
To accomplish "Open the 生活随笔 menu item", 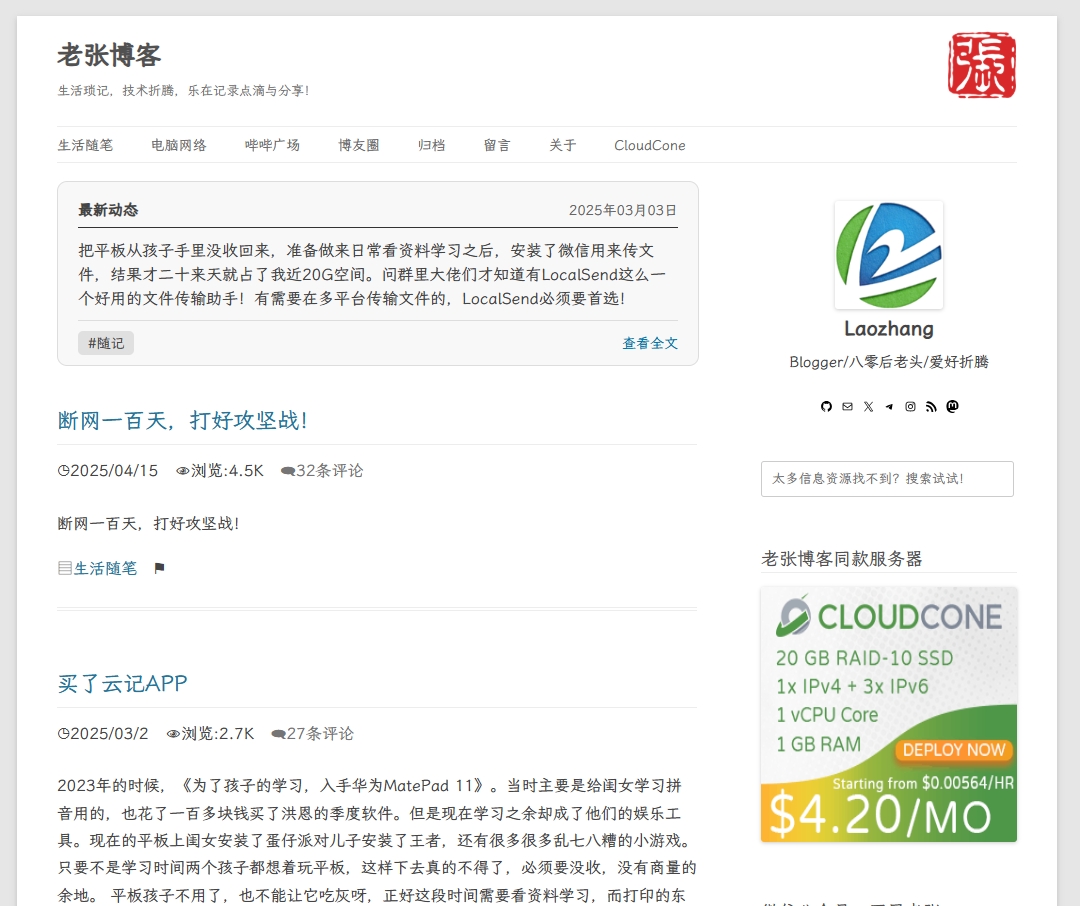I will pyautogui.click(x=85, y=145).
